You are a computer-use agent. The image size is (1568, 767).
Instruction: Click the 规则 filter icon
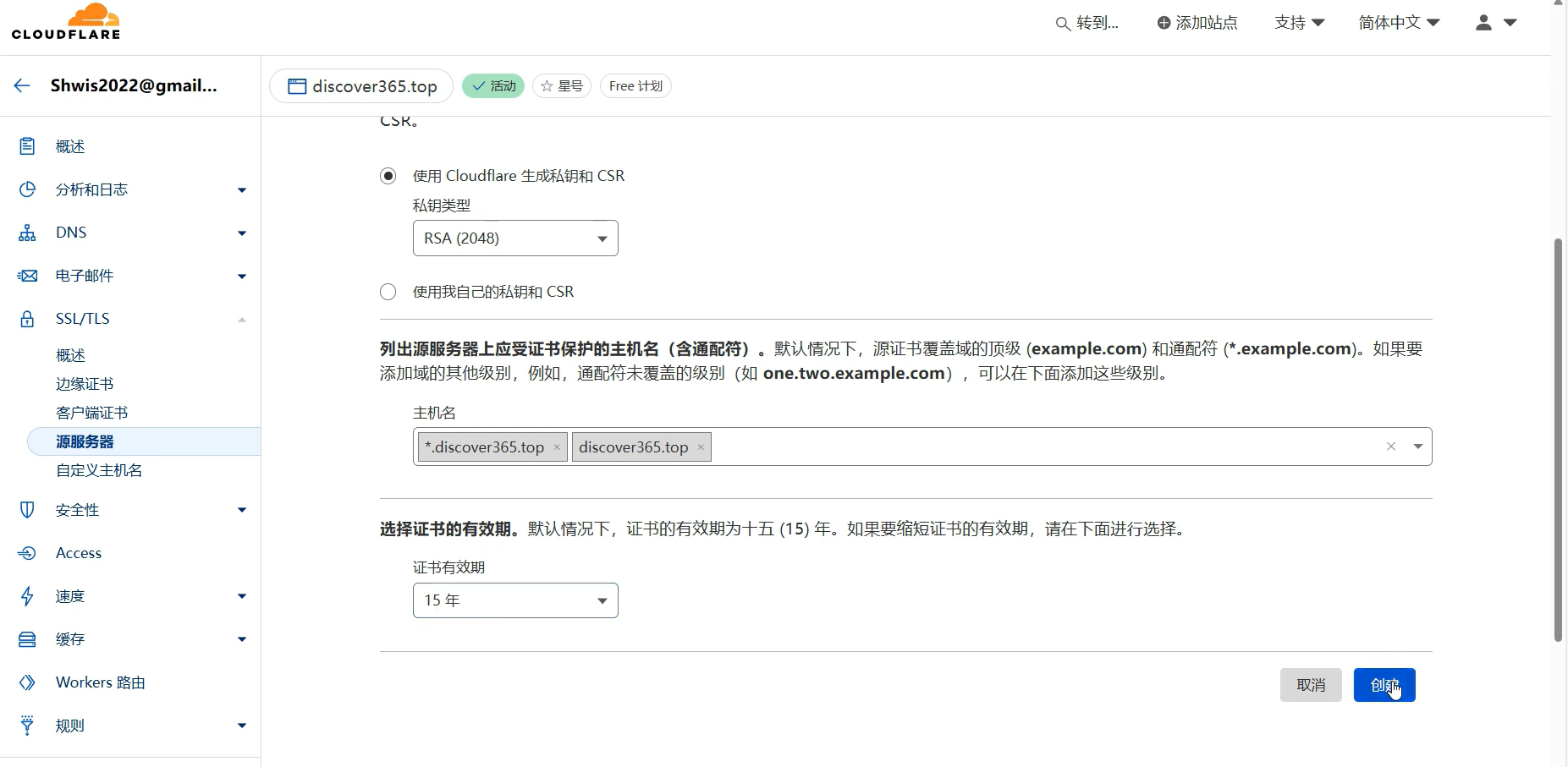pos(27,726)
